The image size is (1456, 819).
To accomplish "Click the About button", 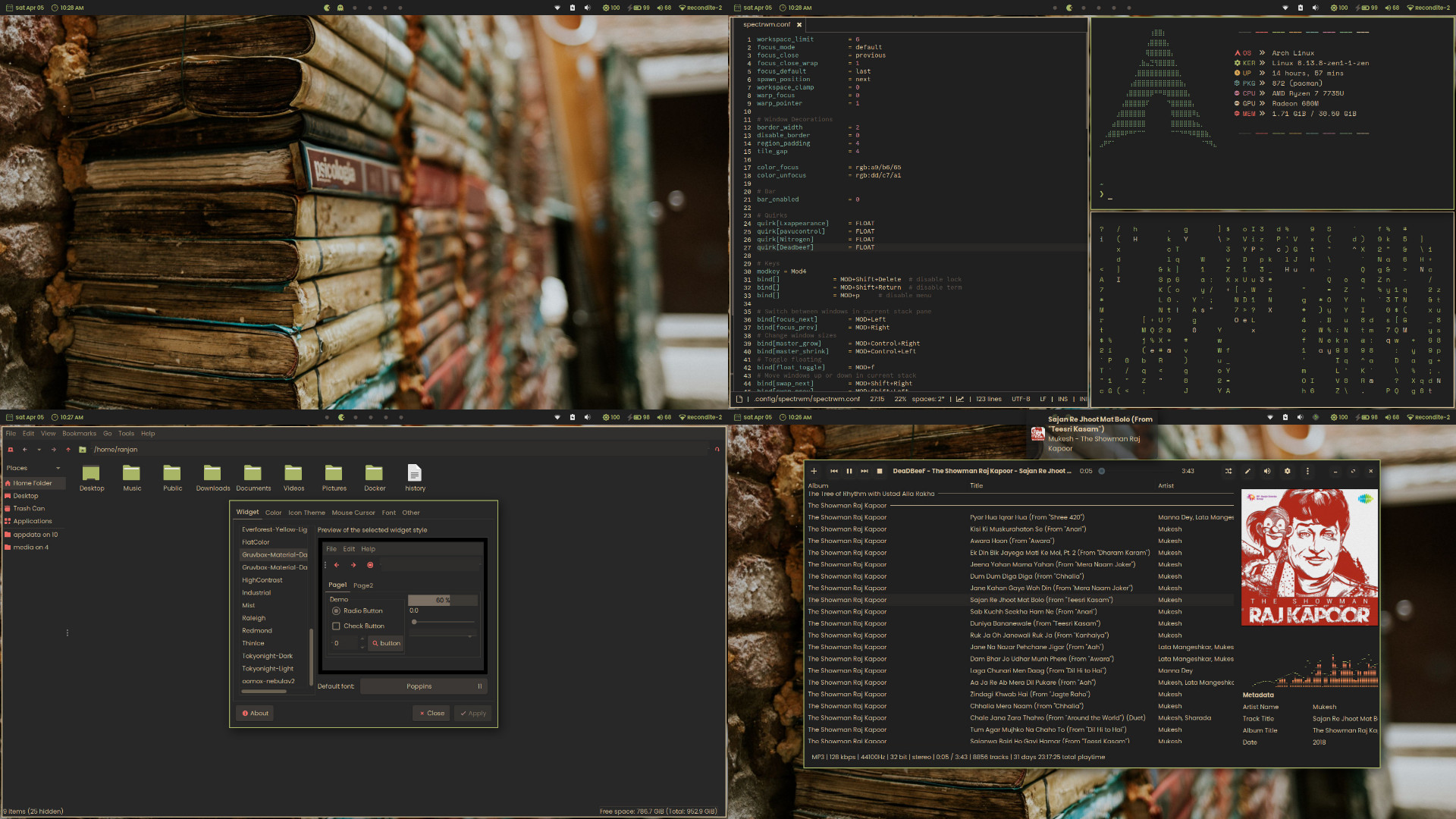I will tap(255, 713).
